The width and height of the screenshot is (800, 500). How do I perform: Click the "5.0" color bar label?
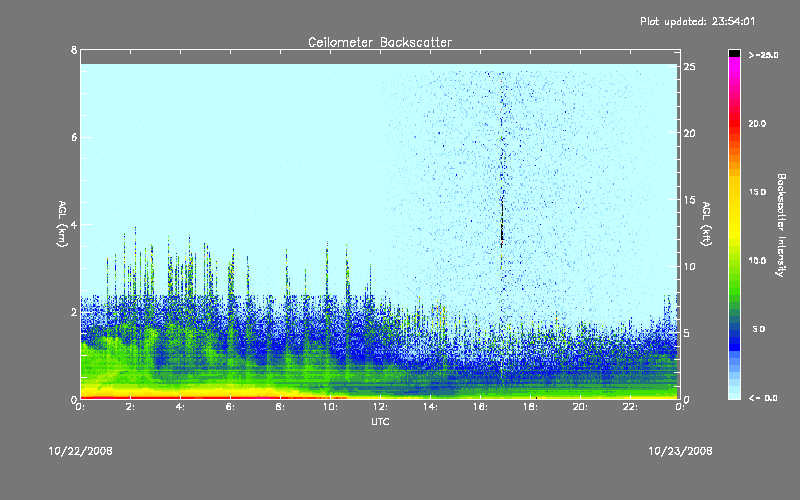[759, 329]
